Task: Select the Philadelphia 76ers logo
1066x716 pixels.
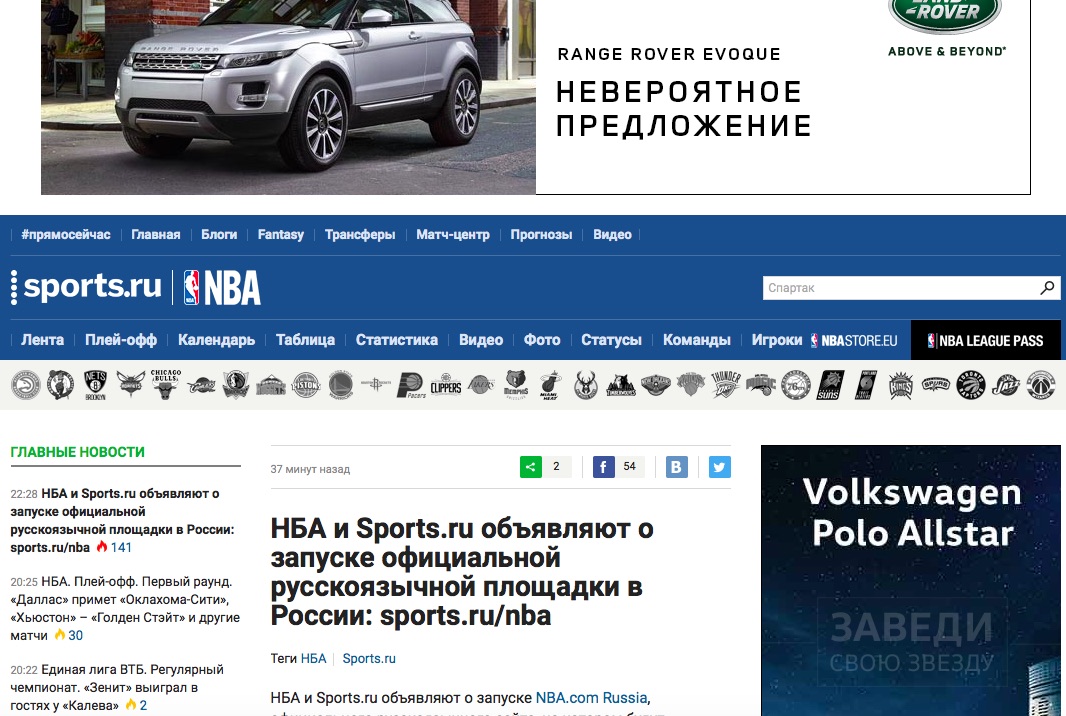Action: (x=795, y=385)
